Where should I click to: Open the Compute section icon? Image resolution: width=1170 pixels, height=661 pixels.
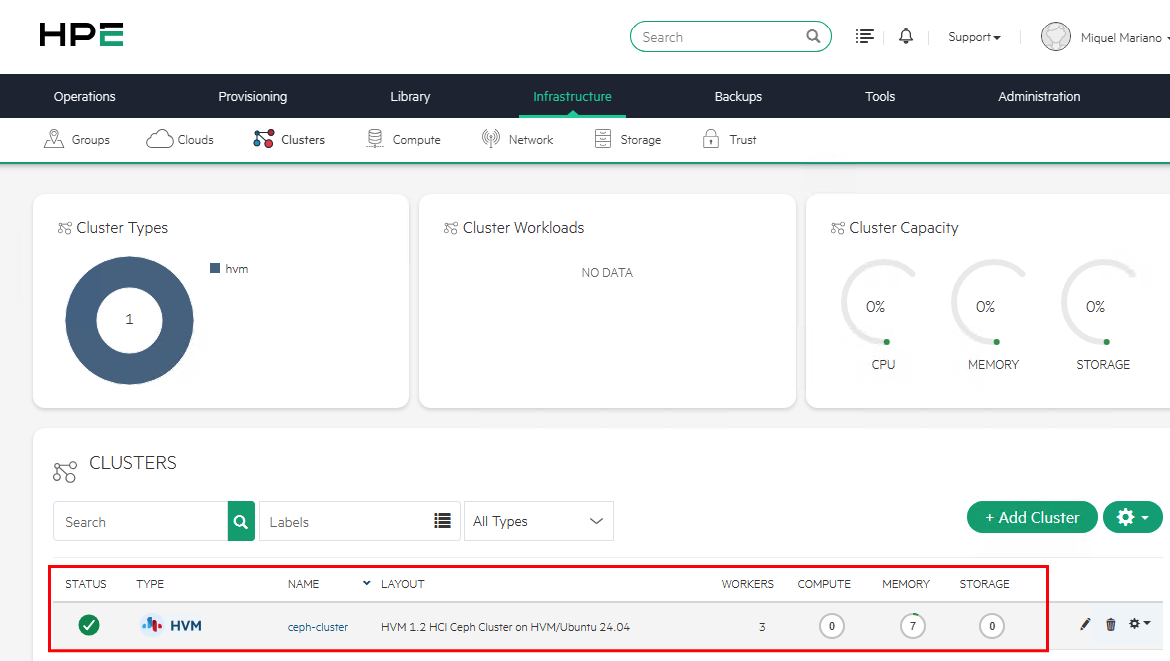375,139
